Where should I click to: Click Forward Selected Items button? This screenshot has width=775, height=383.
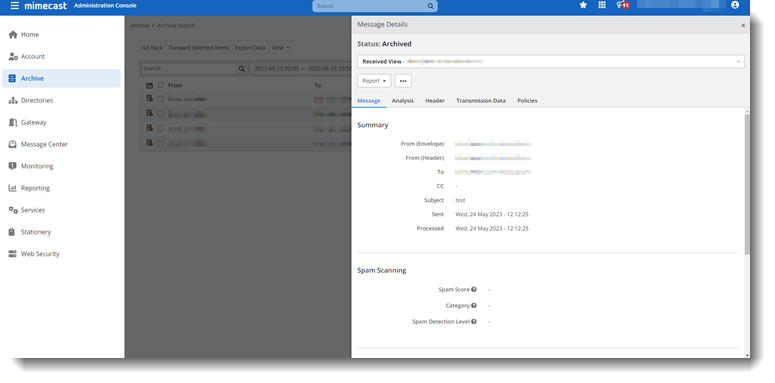click(x=199, y=48)
